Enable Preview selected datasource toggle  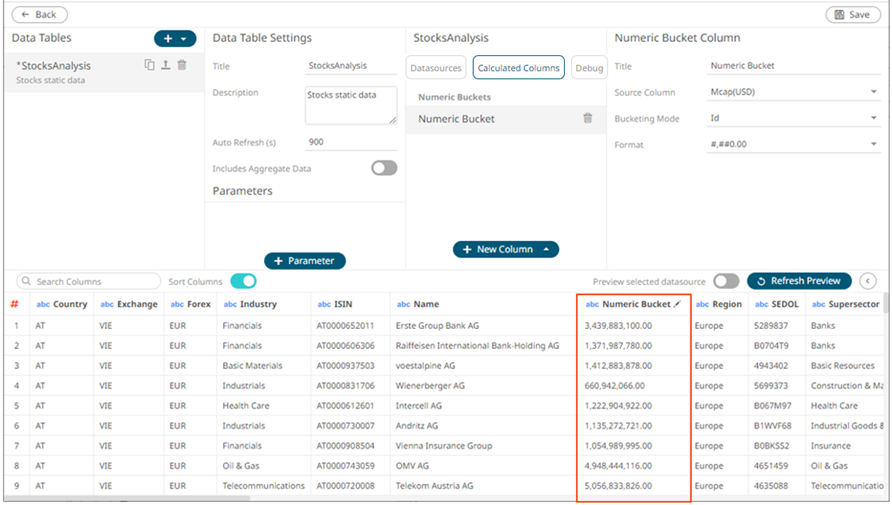pos(726,281)
